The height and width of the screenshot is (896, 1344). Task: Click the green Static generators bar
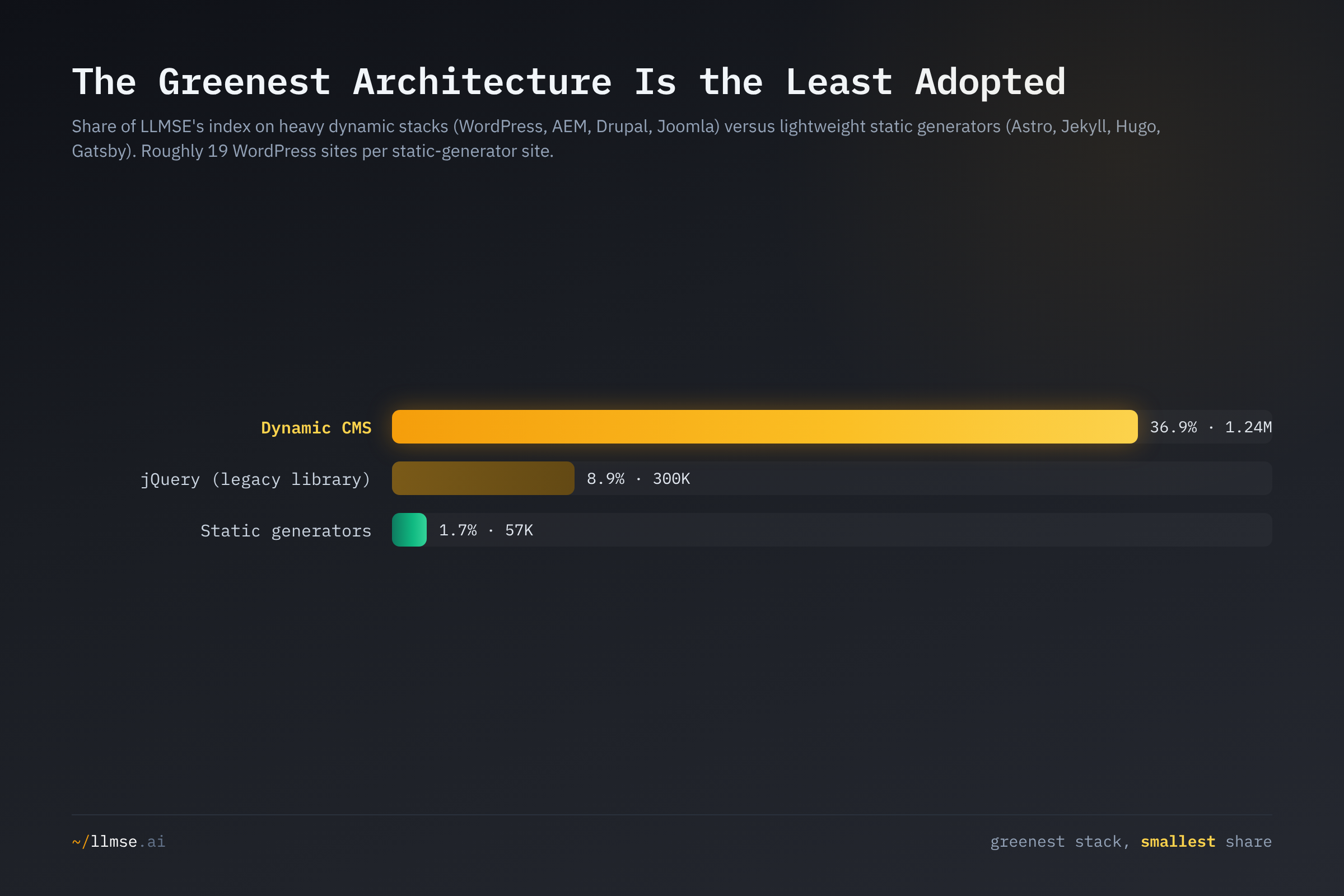pos(409,530)
